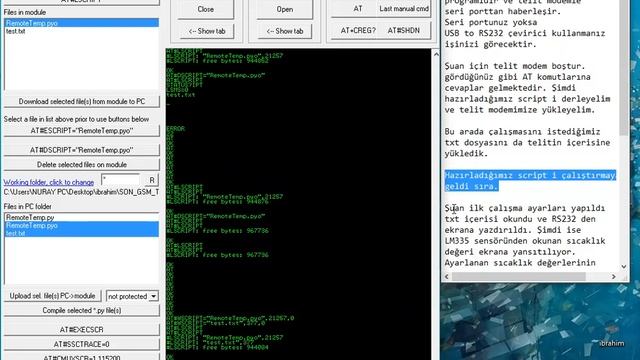This screenshot has width=640, height=360.
Task: Click 'Şuan için telit modem boştur' text
Action: pos(516,66)
